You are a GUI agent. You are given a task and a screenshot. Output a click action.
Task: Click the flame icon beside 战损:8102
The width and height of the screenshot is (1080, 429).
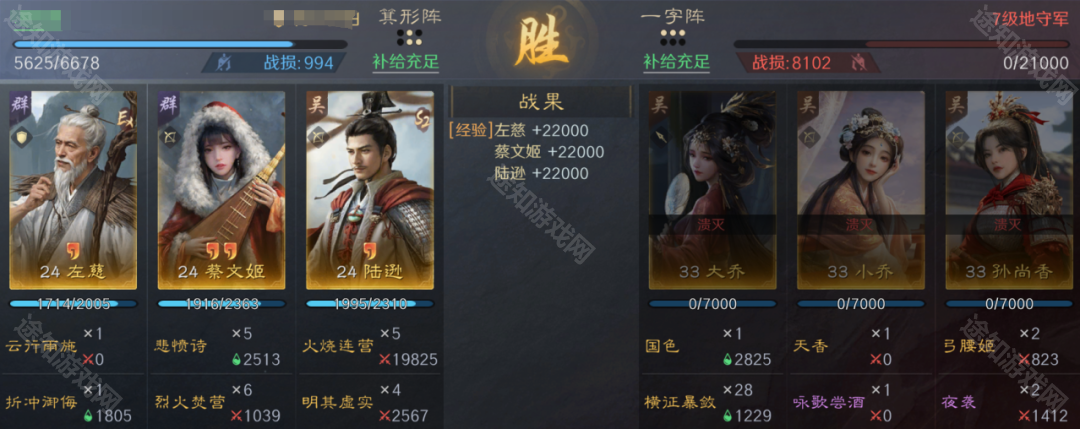(858, 63)
